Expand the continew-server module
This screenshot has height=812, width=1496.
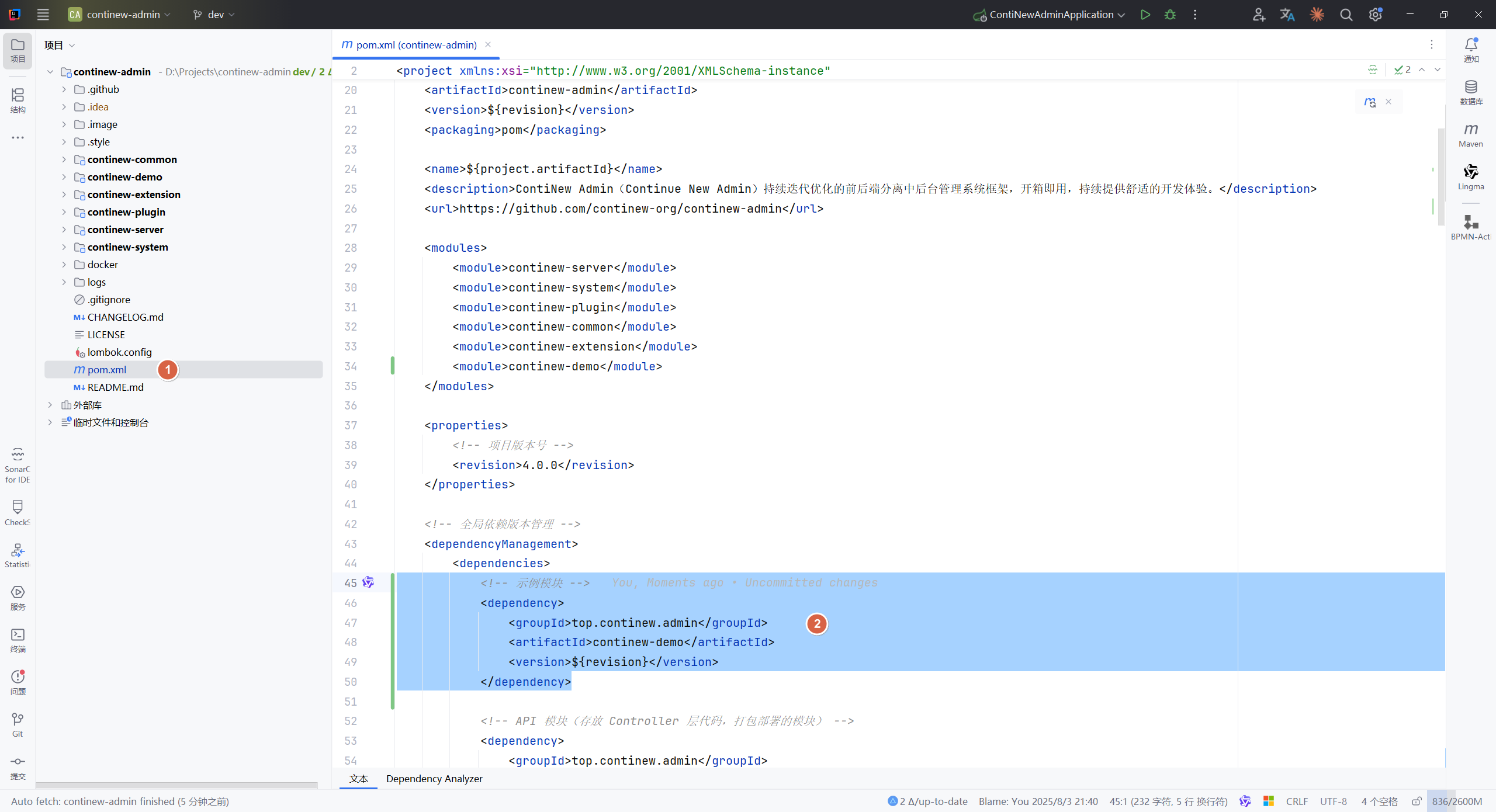pos(64,230)
